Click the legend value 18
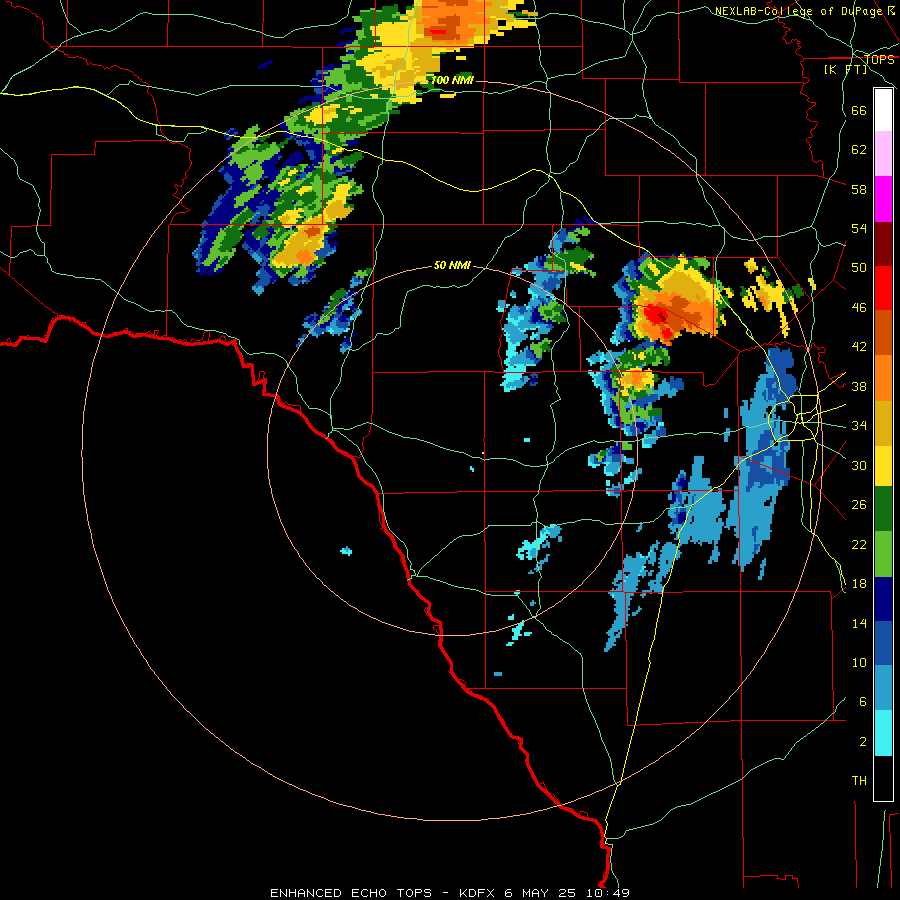Viewport: 900px width, 900px height. pyautogui.click(x=859, y=584)
